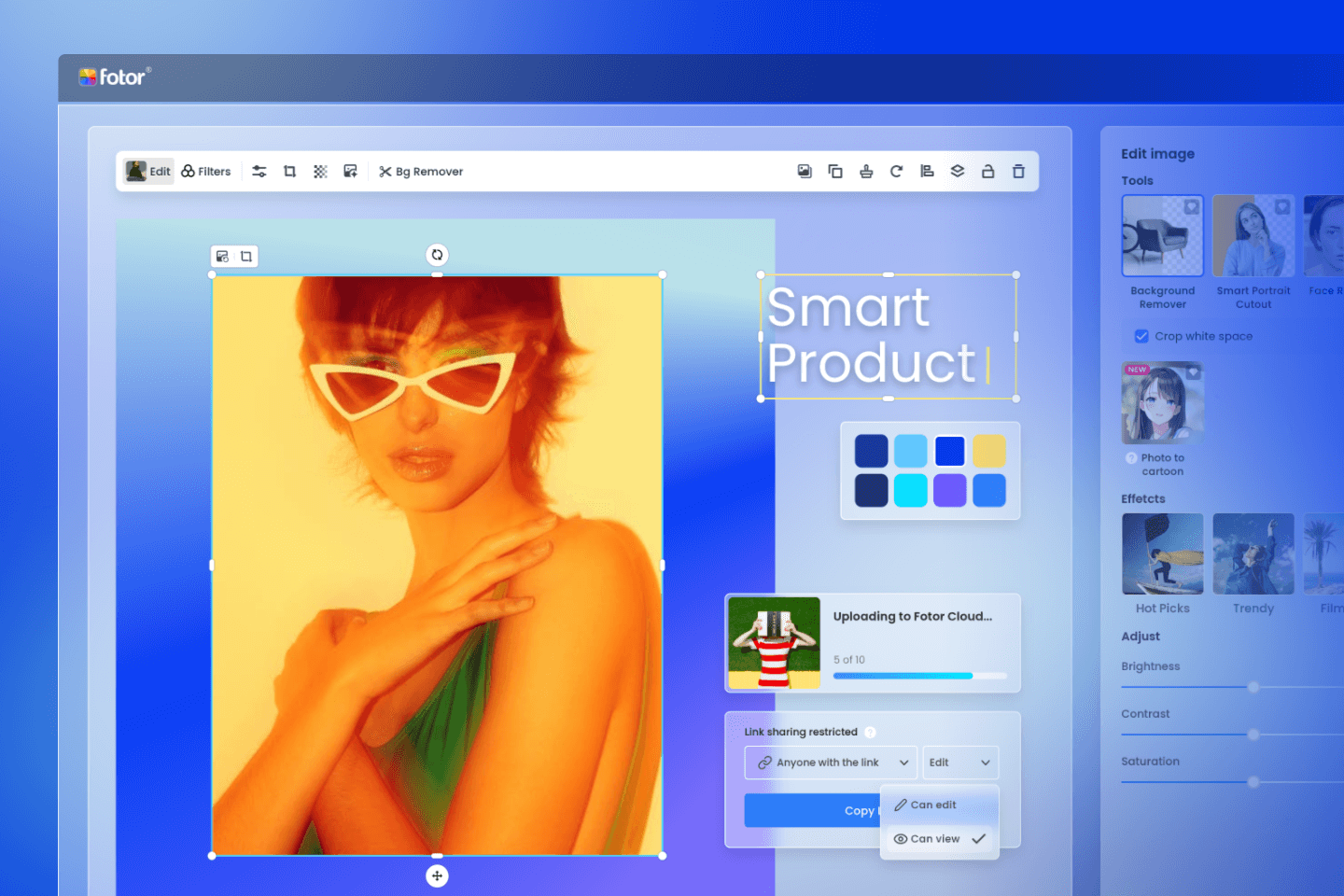
Task: Select the Crop tool in the toolbar
Action: tap(290, 172)
